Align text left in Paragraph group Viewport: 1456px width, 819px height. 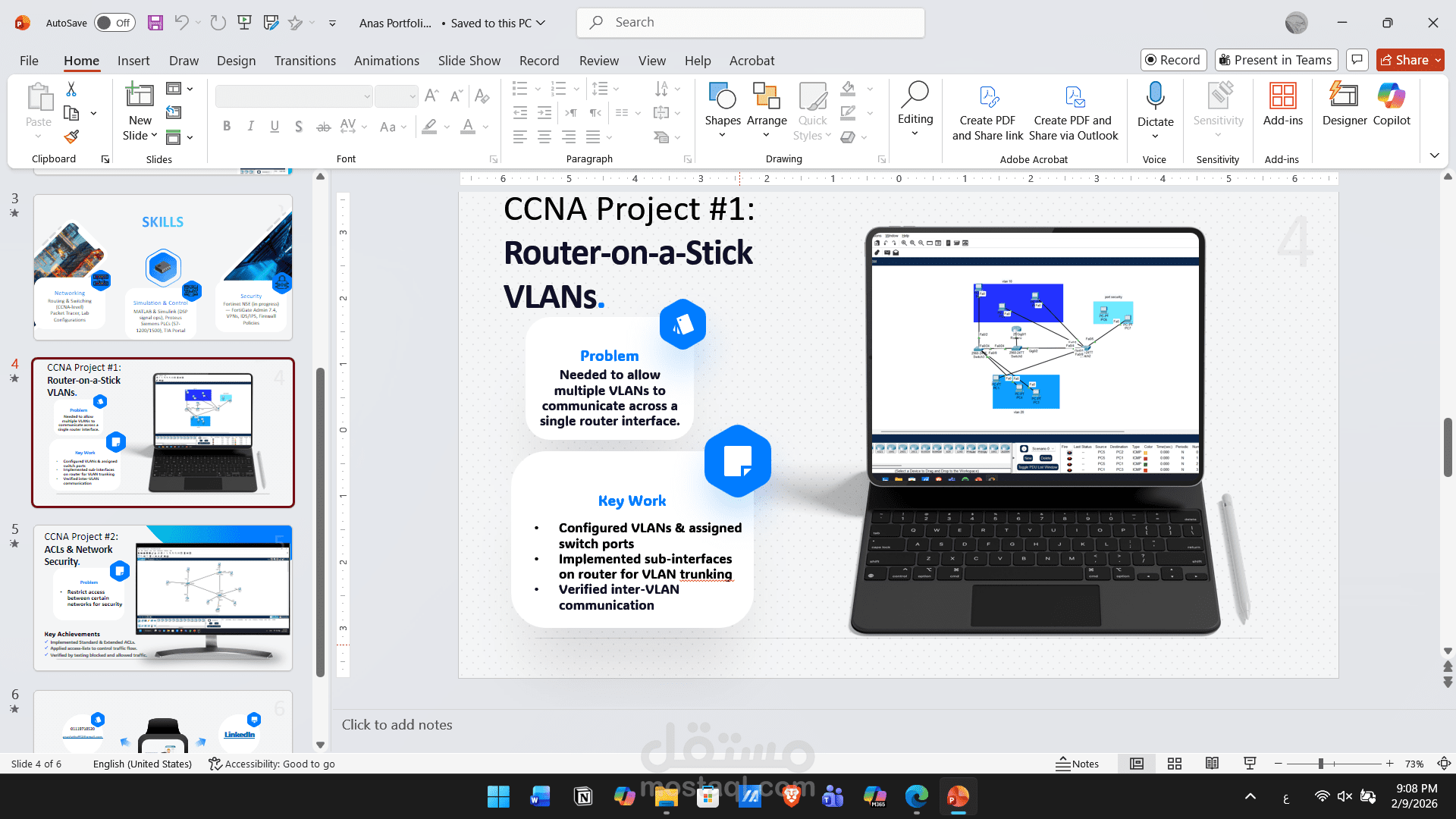[520, 137]
